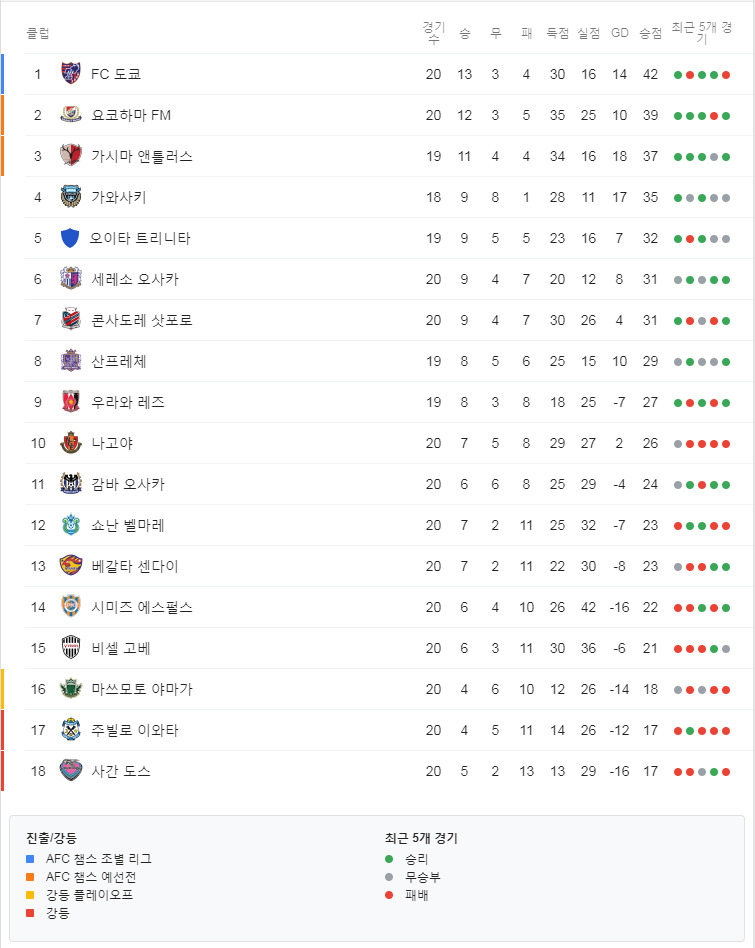Click the 감바 오사카 team name
This screenshot has width=755, height=948.
[x=128, y=484]
